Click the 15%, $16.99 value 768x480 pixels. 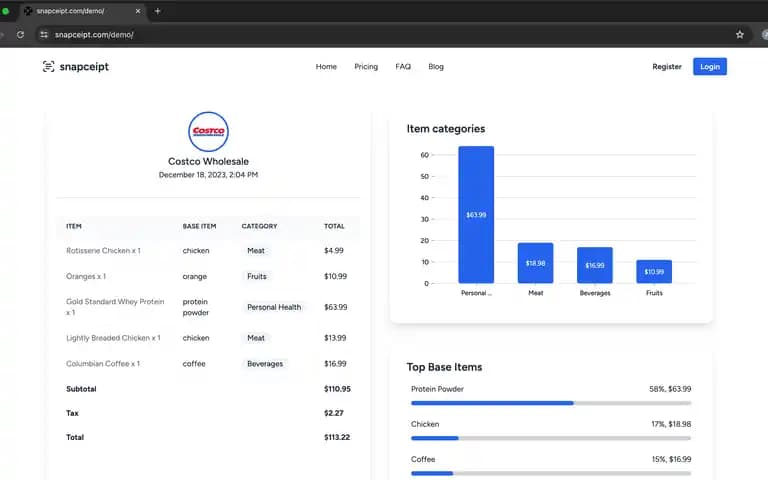click(671, 459)
